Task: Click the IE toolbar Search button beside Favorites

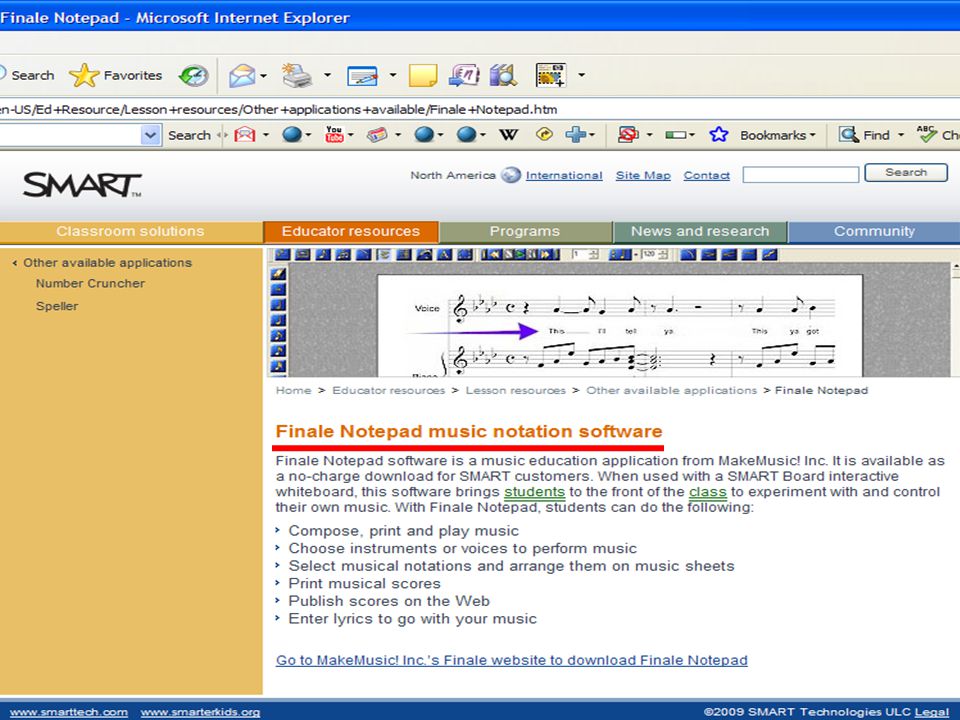Action: [27, 75]
